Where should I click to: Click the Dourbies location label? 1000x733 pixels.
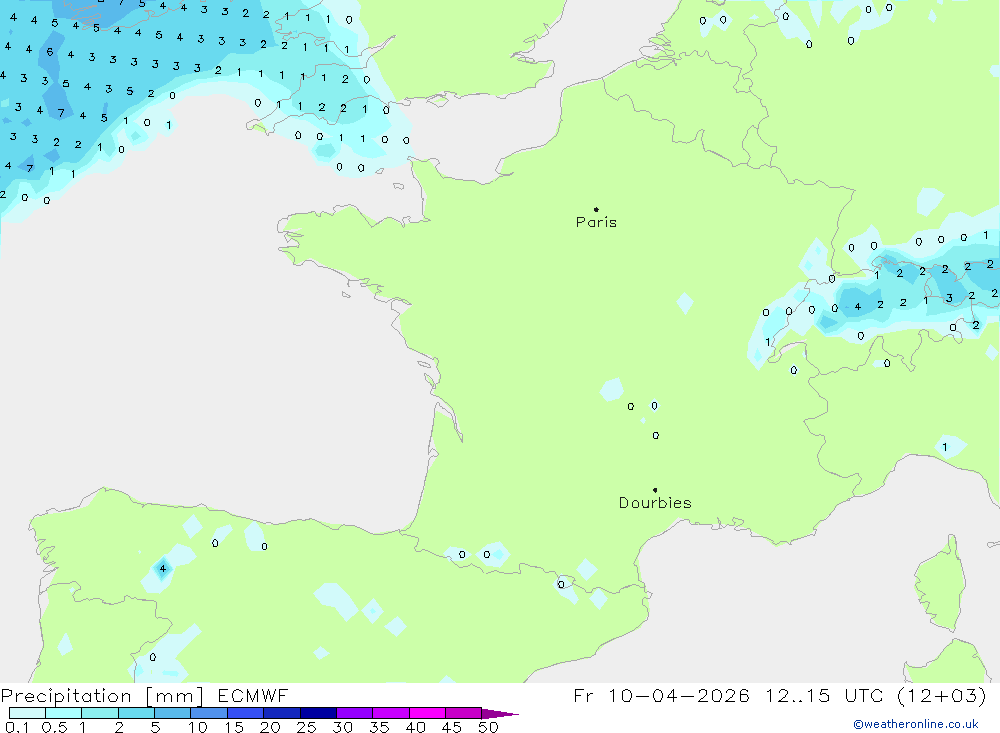655,503
